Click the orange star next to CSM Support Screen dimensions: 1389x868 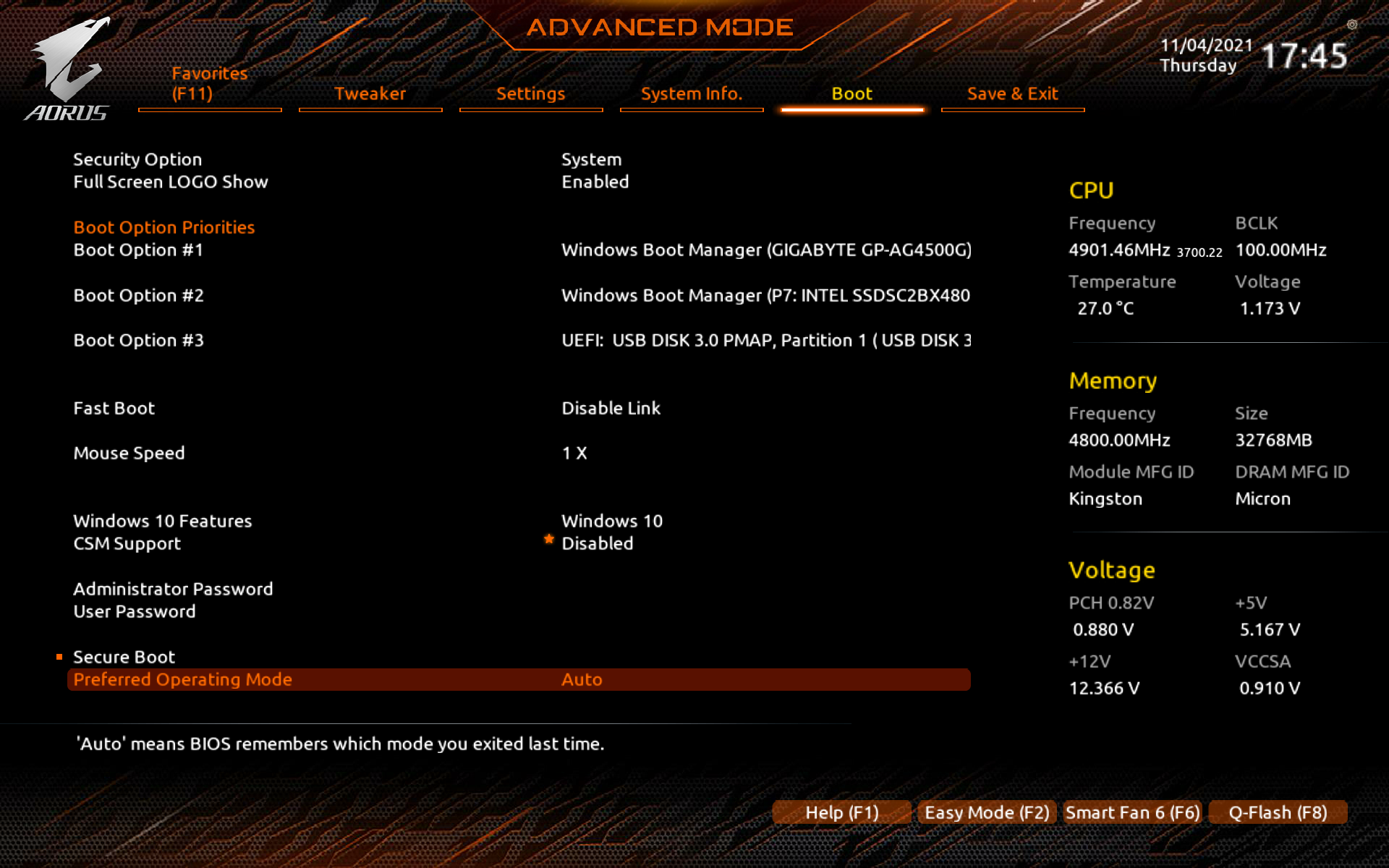[x=549, y=540]
